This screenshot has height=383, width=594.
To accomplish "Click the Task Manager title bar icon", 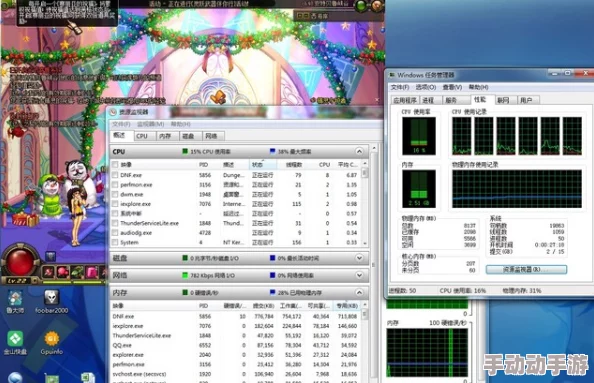I will pos(392,75).
